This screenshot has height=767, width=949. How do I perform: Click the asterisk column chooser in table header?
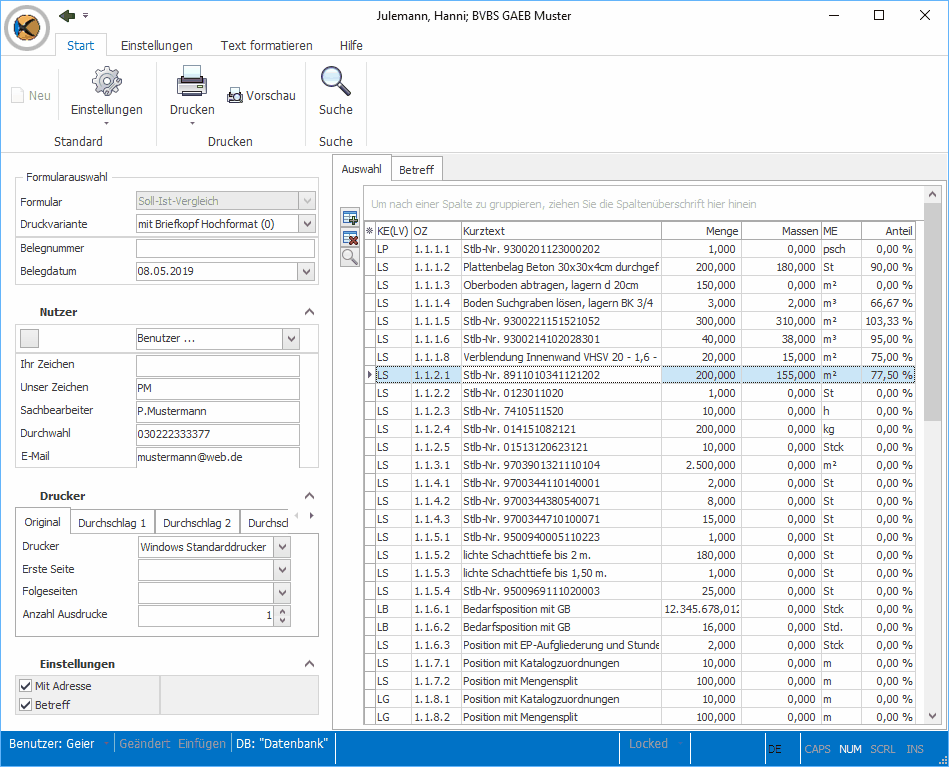[369, 231]
